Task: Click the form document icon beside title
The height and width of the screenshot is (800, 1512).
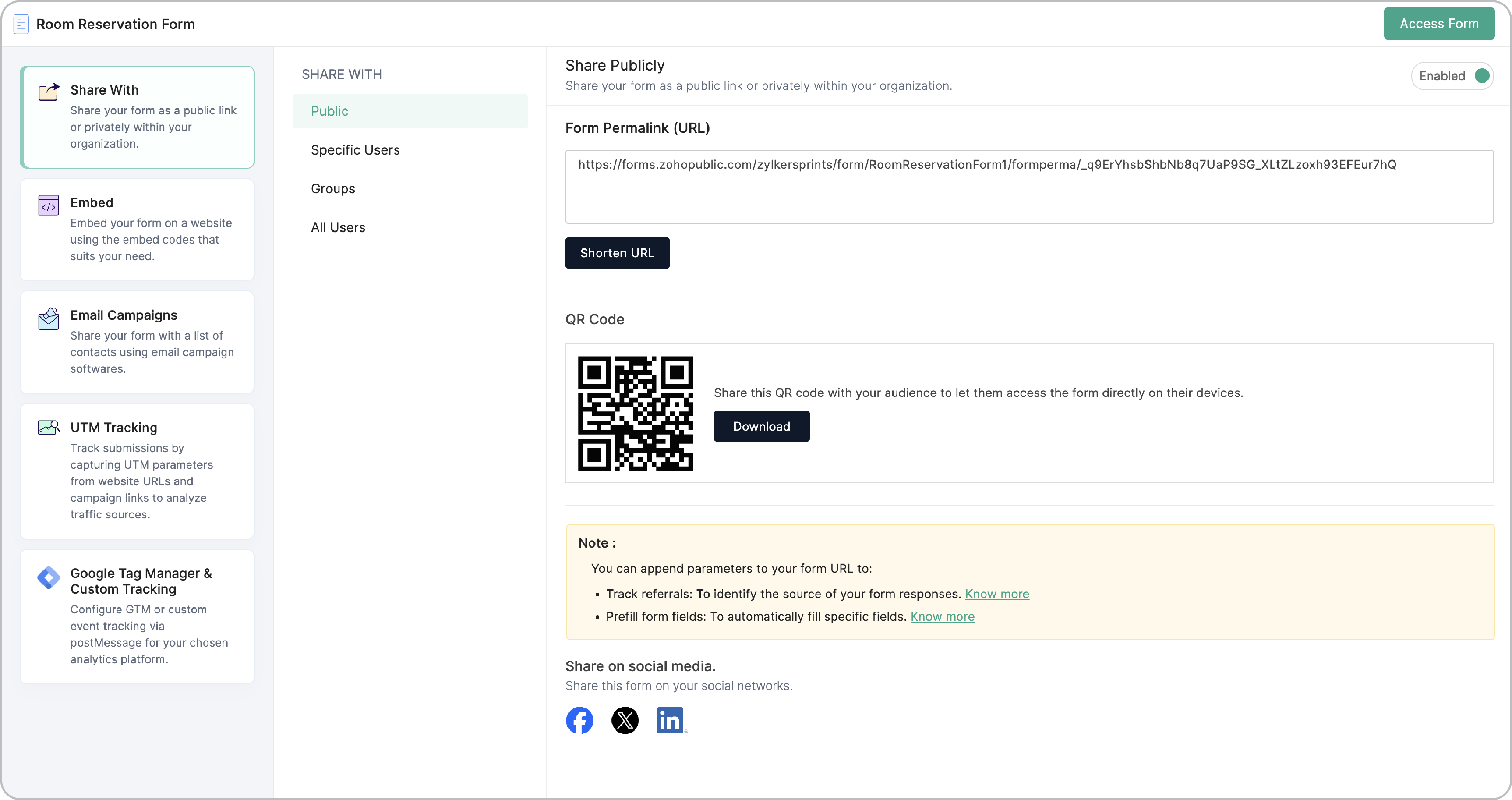Action: click(21, 24)
